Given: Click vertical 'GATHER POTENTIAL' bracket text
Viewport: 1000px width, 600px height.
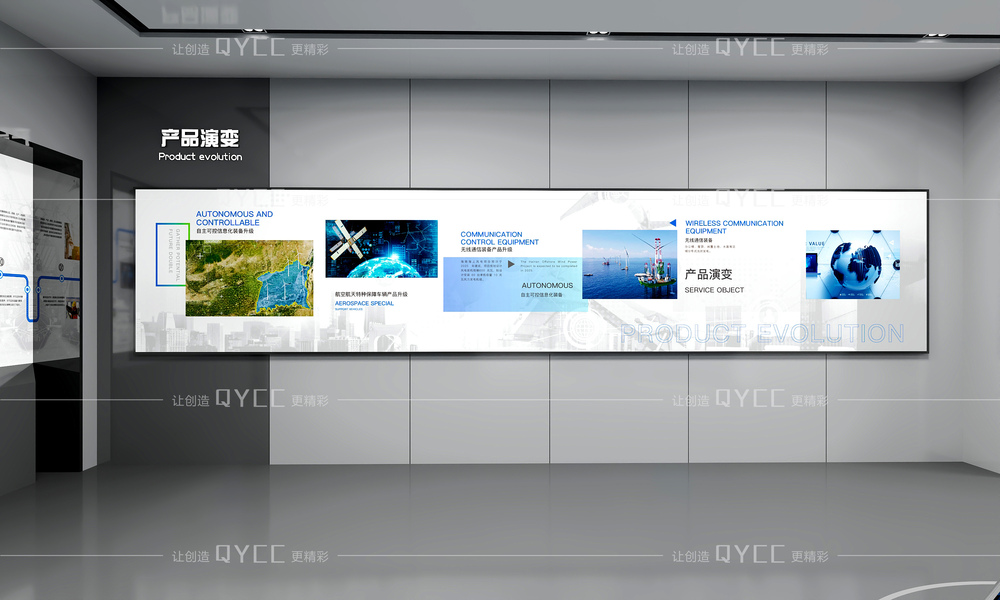Looking at the screenshot, I should [178, 254].
